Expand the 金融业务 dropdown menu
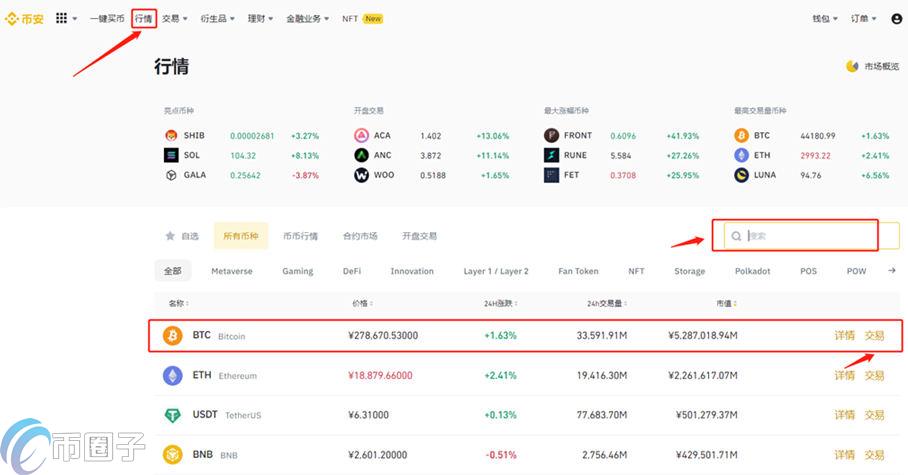The image size is (908, 475). [307, 18]
